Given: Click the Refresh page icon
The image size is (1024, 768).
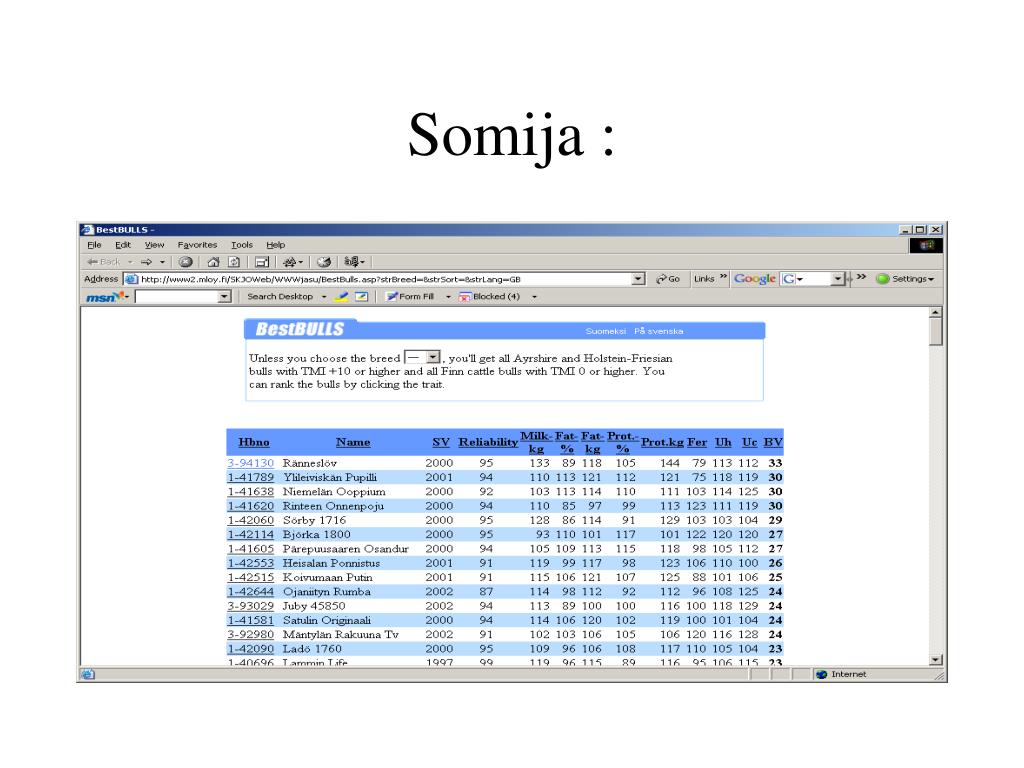Looking at the screenshot, I should click(x=234, y=262).
